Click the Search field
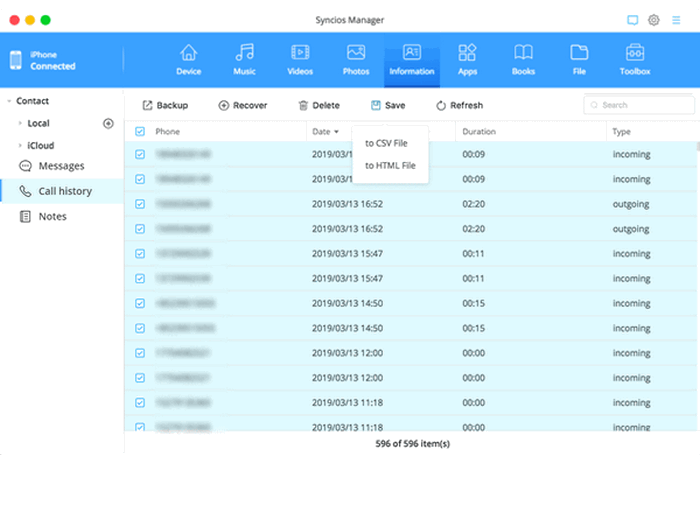The height and width of the screenshot is (506, 700). pos(639,105)
